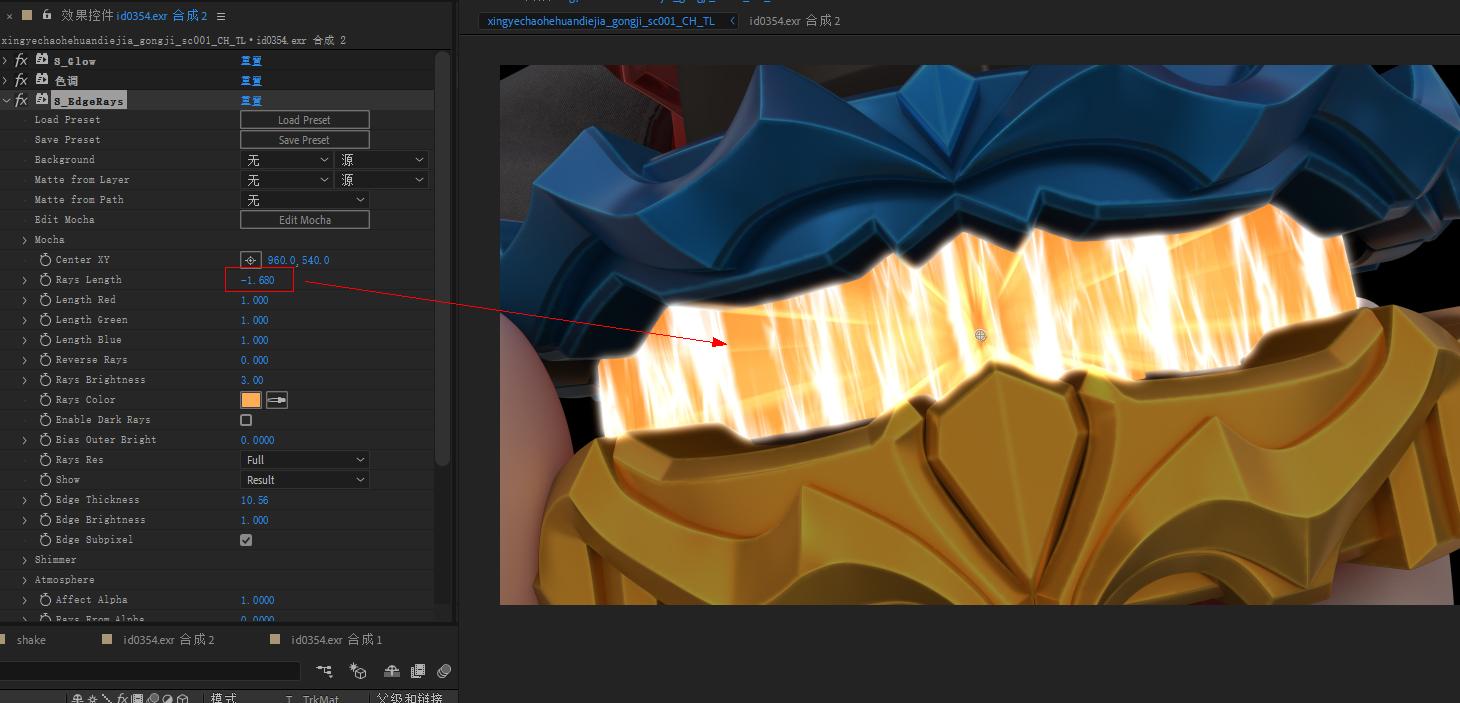Image resolution: width=1460 pixels, height=703 pixels.
Task: Open the Background source dropdown
Action: pyautogui.click(x=381, y=160)
